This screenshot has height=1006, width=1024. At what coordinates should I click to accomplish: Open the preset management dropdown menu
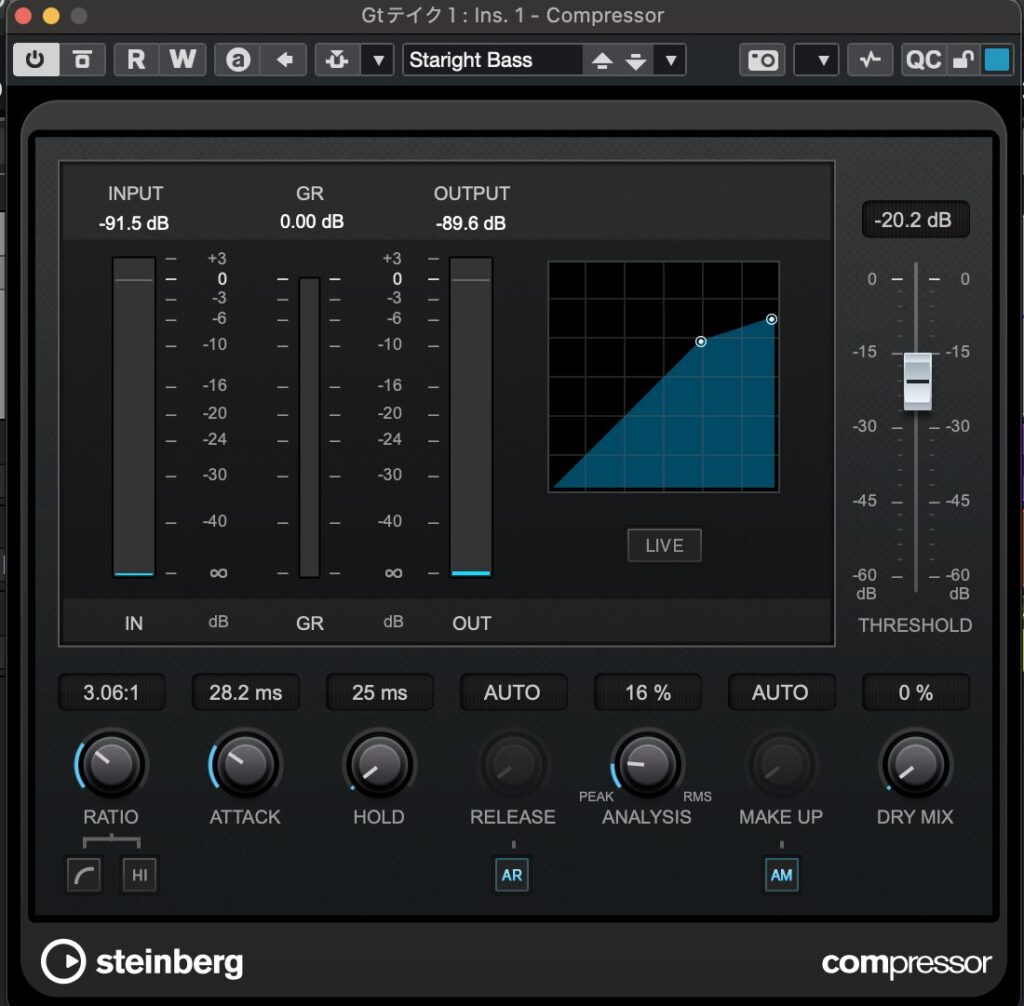671,60
